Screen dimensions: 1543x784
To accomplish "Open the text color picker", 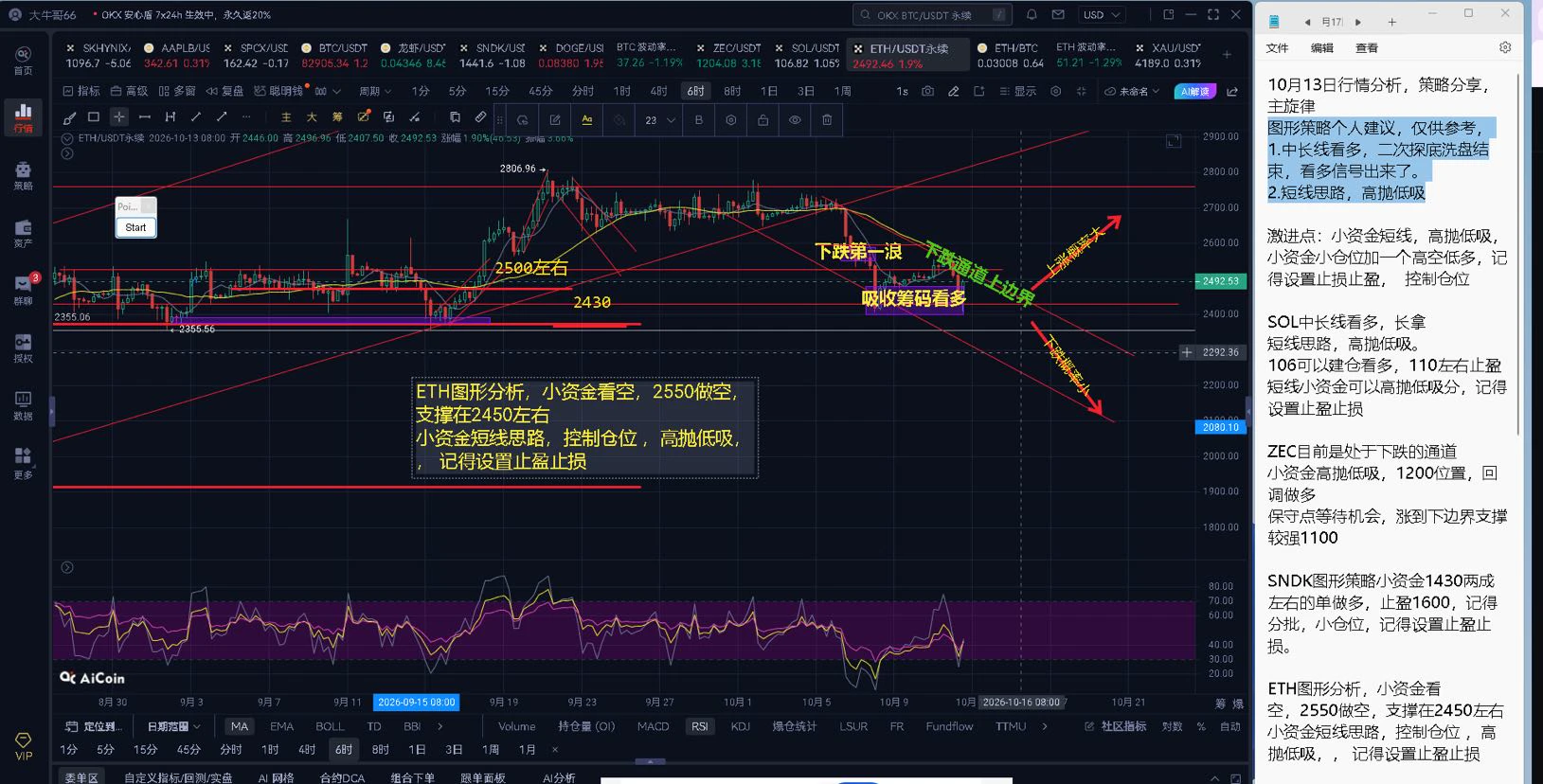I will click(587, 120).
